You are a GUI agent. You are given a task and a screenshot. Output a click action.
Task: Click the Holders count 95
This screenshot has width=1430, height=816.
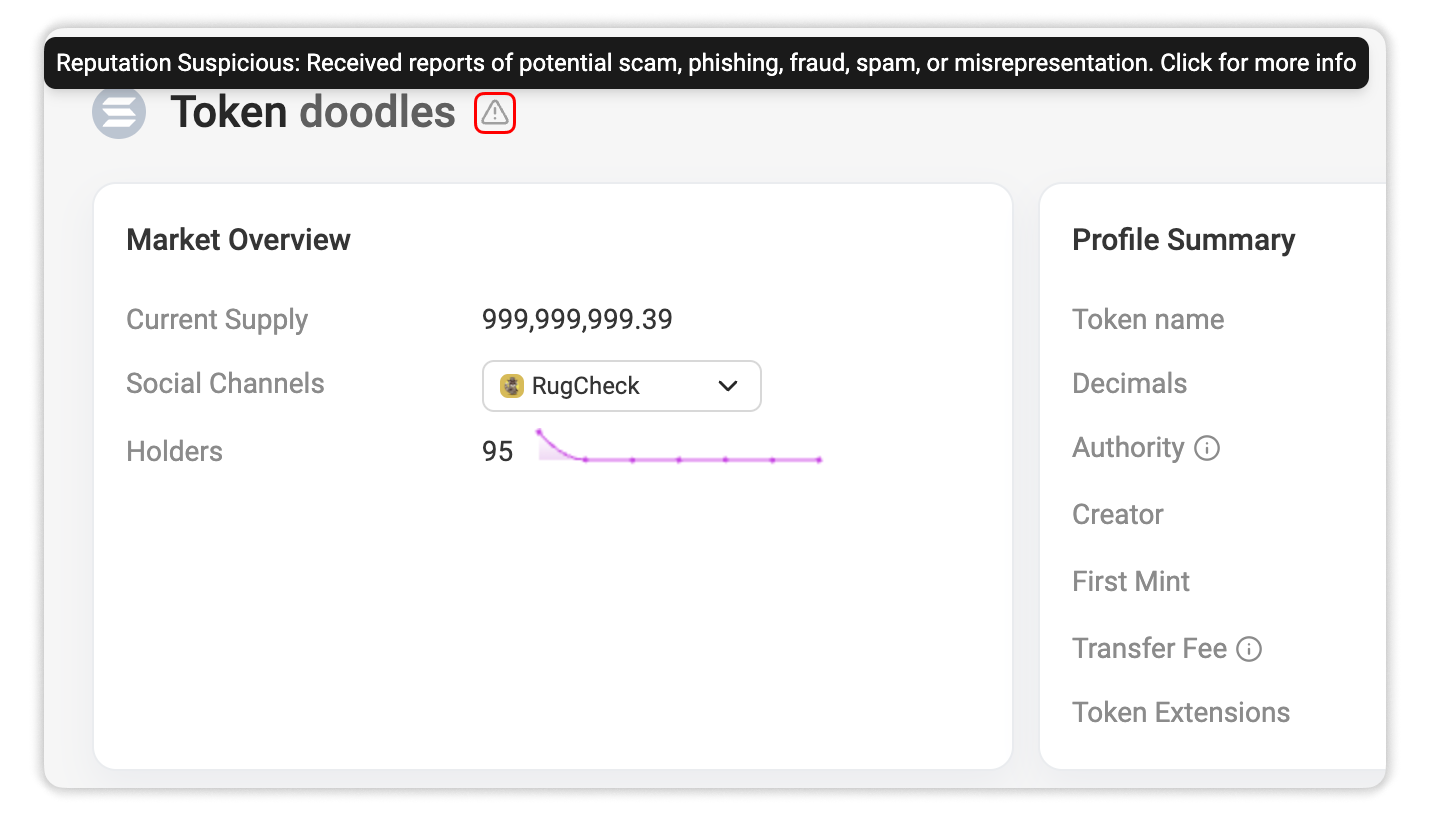(497, 452)
